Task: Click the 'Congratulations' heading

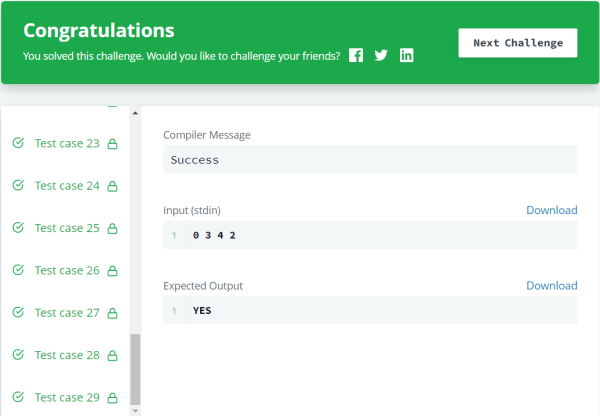Action: [x=99, y=31]
